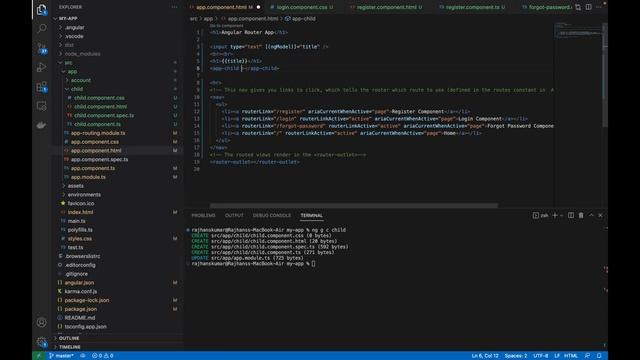This screenshot has width=640, height=360.
Task: Click the master branch indicator
Action: 61,356
